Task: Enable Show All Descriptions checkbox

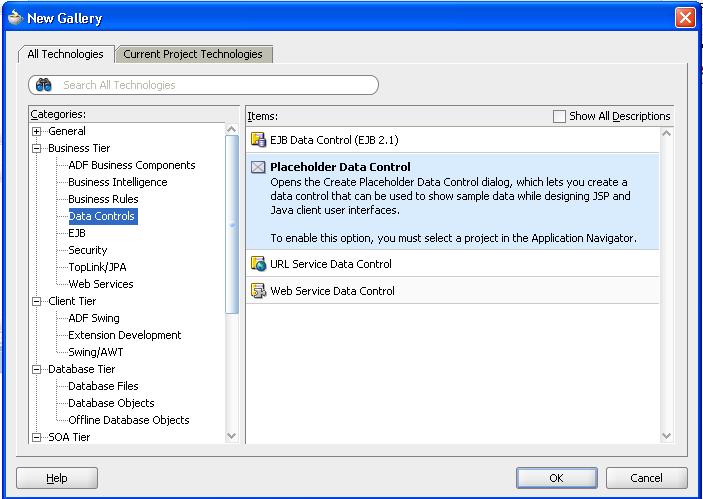Action: point(559,116)
